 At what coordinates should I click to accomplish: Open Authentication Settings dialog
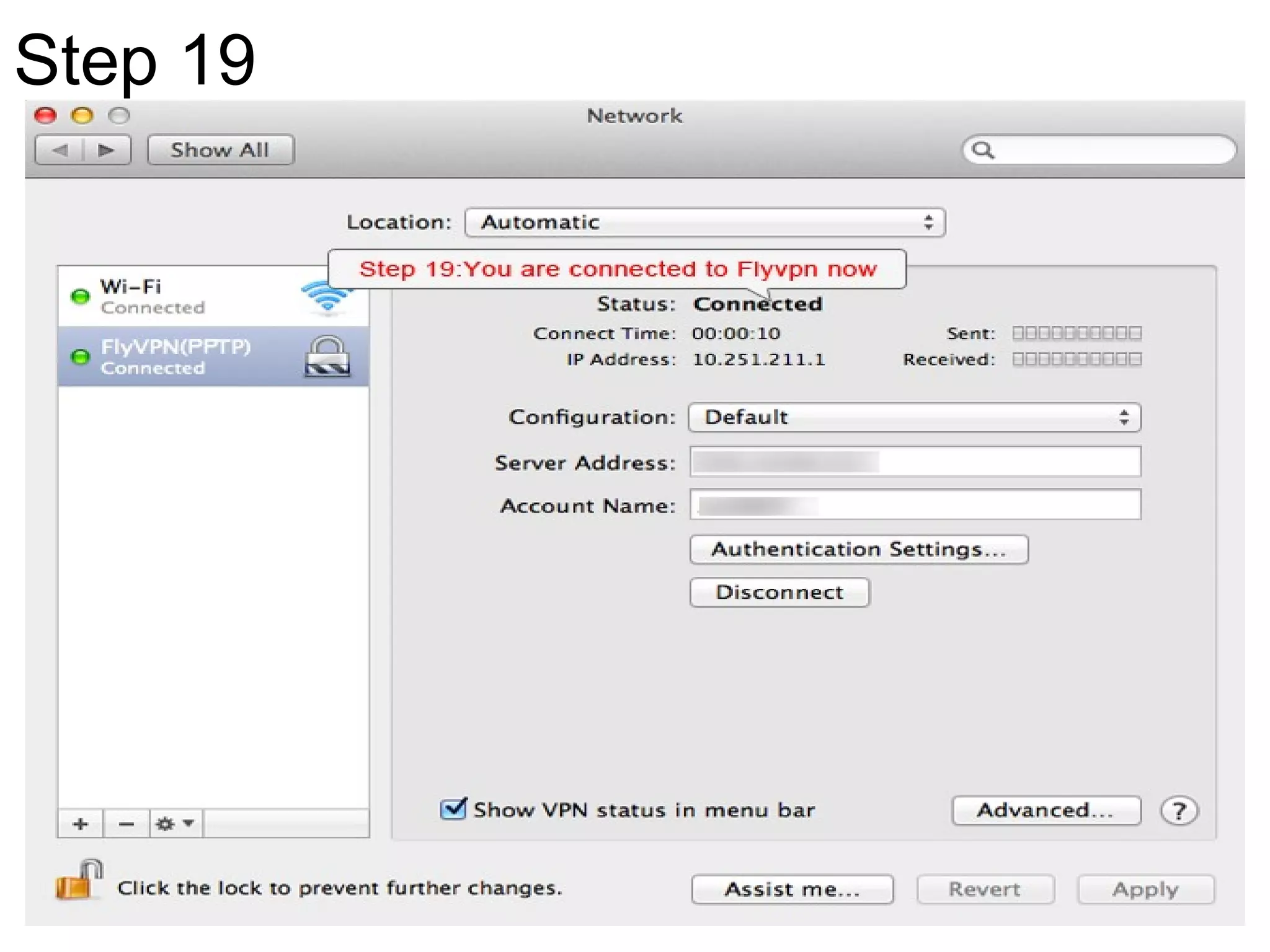coord(858,550)
